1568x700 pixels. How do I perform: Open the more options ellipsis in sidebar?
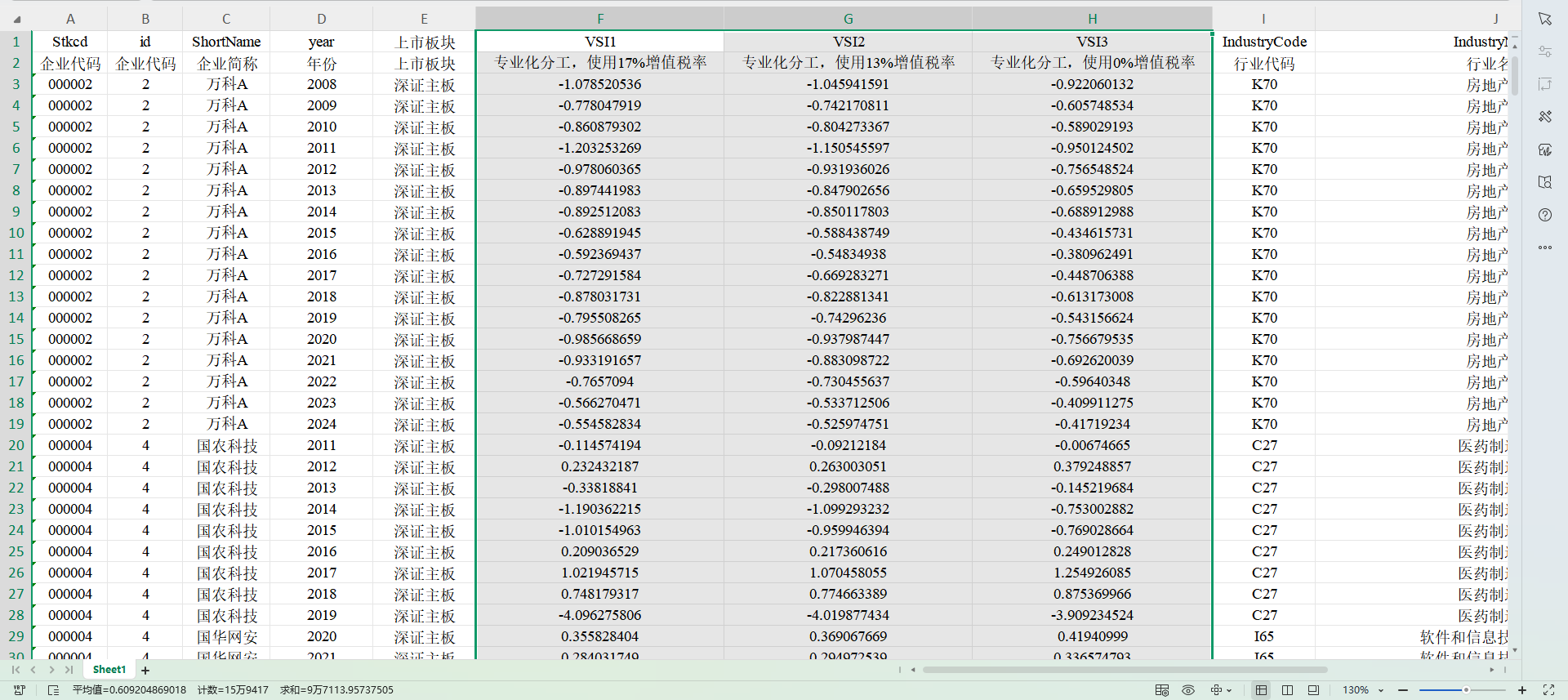click(1544, 247)
